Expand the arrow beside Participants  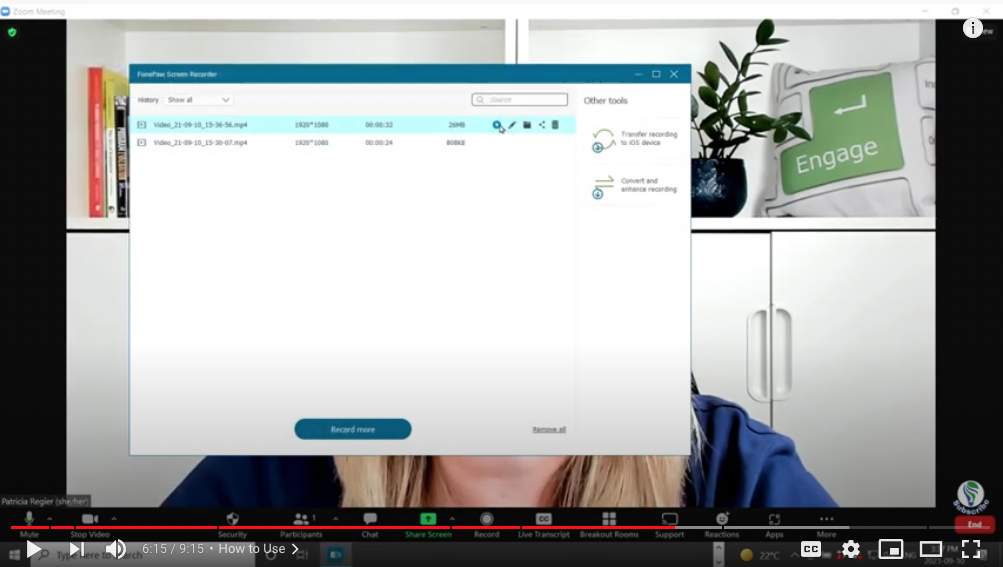(335, 518)
